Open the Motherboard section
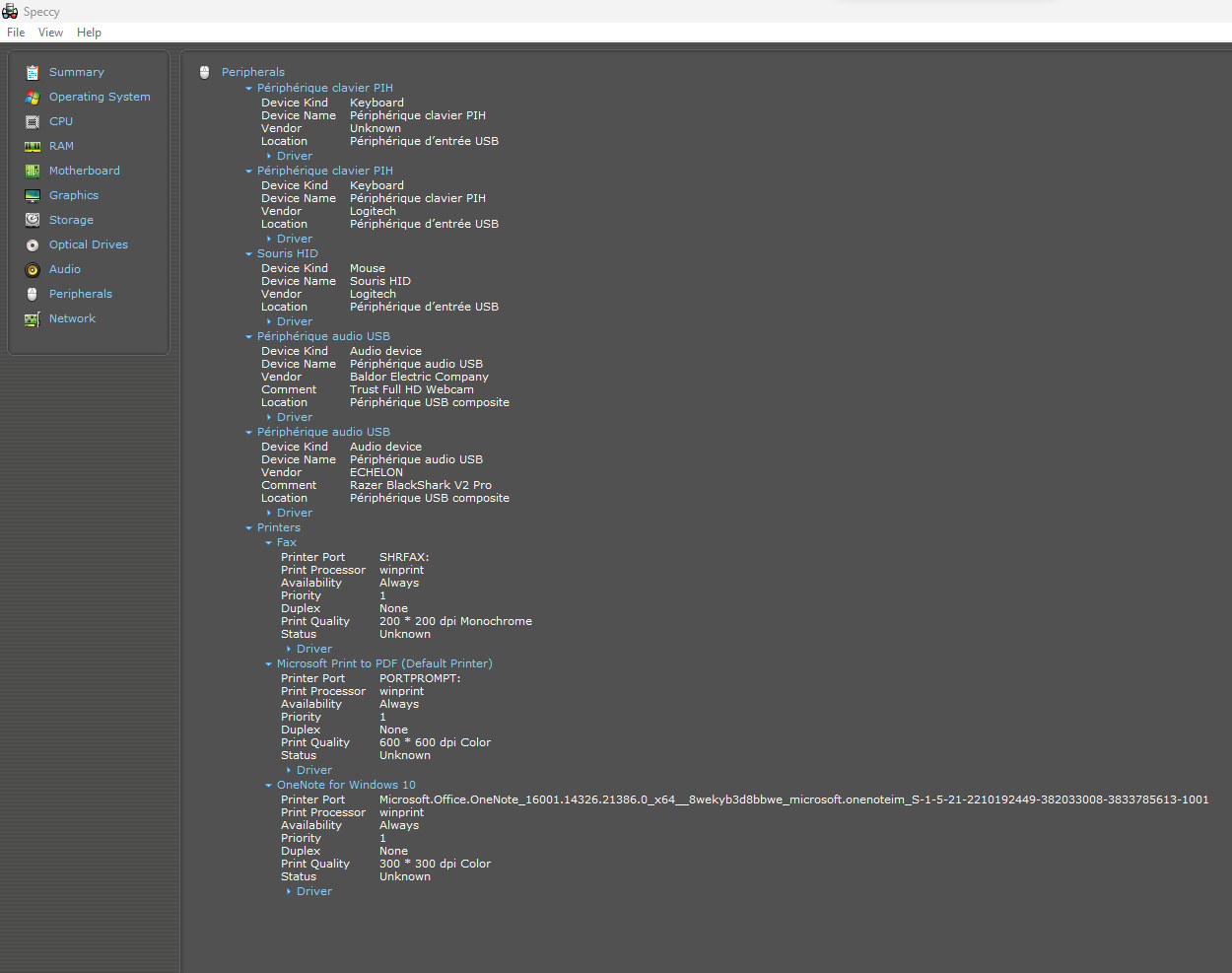This screenshot has height=973, width=1232. point(85,171)
